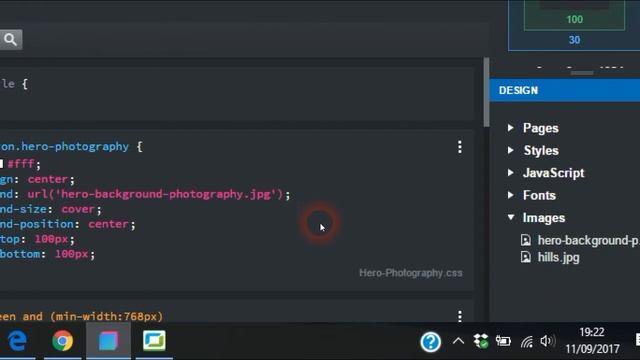This screenshot has height=360, width=640.
Task: Click the Hero-Photography.css file label
Action: (411, 273)
